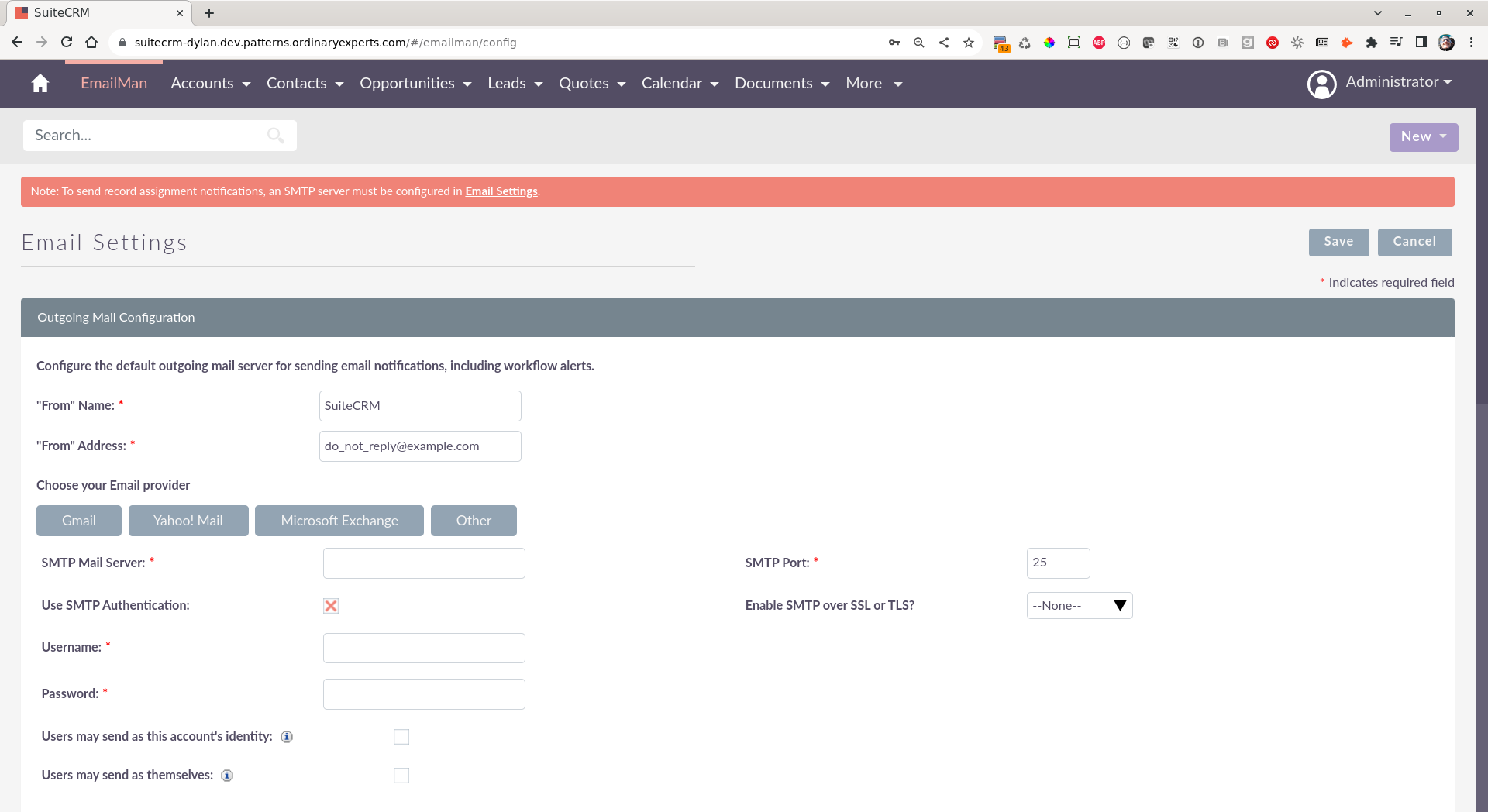Open the tab search chevron in title bar
This screenshot has width=1488, height=812.
point(1378,13)
